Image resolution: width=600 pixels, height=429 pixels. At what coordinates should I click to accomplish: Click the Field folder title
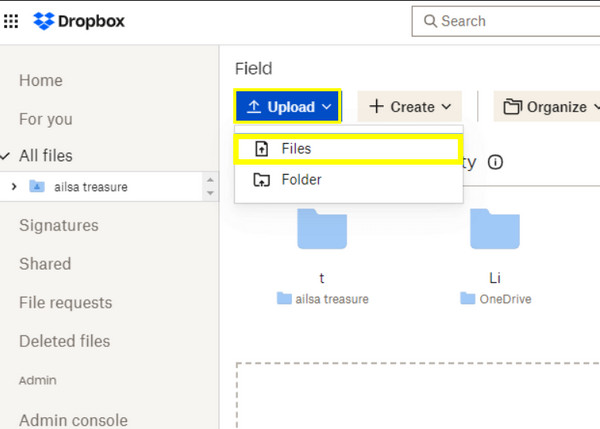click(254, 69)
